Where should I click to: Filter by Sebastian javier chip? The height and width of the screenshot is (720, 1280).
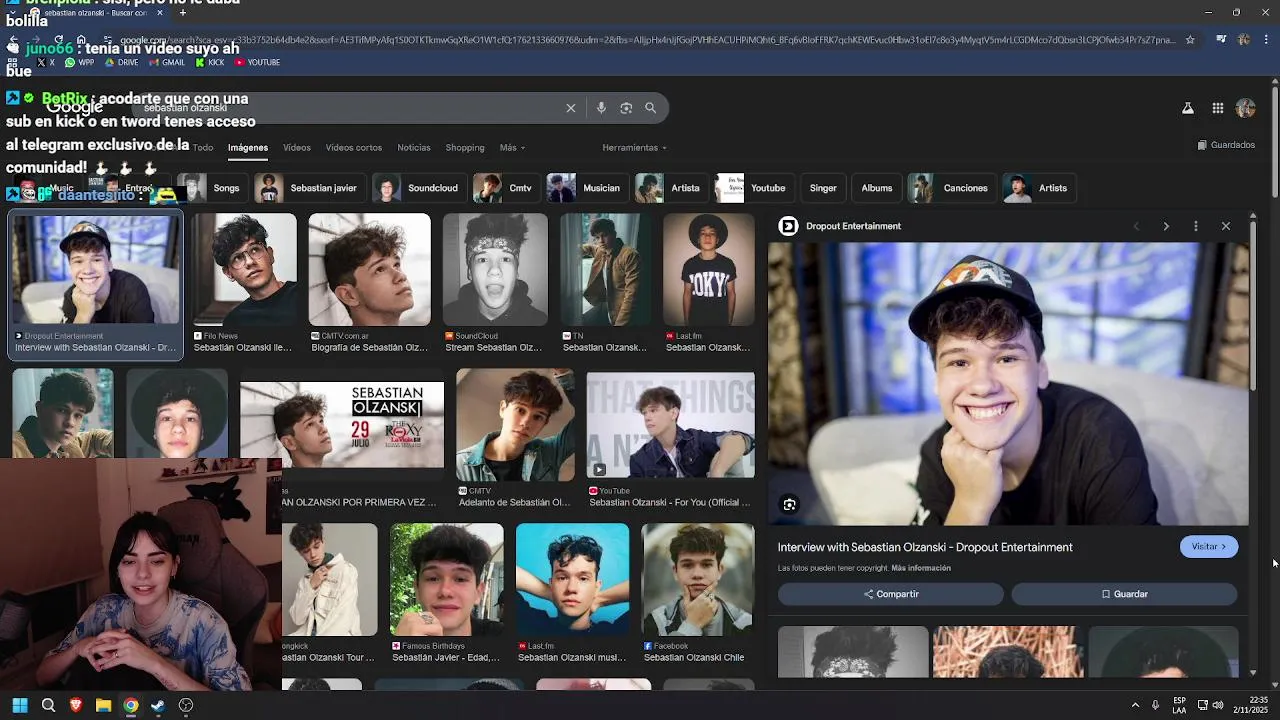[x=309, y=188]
